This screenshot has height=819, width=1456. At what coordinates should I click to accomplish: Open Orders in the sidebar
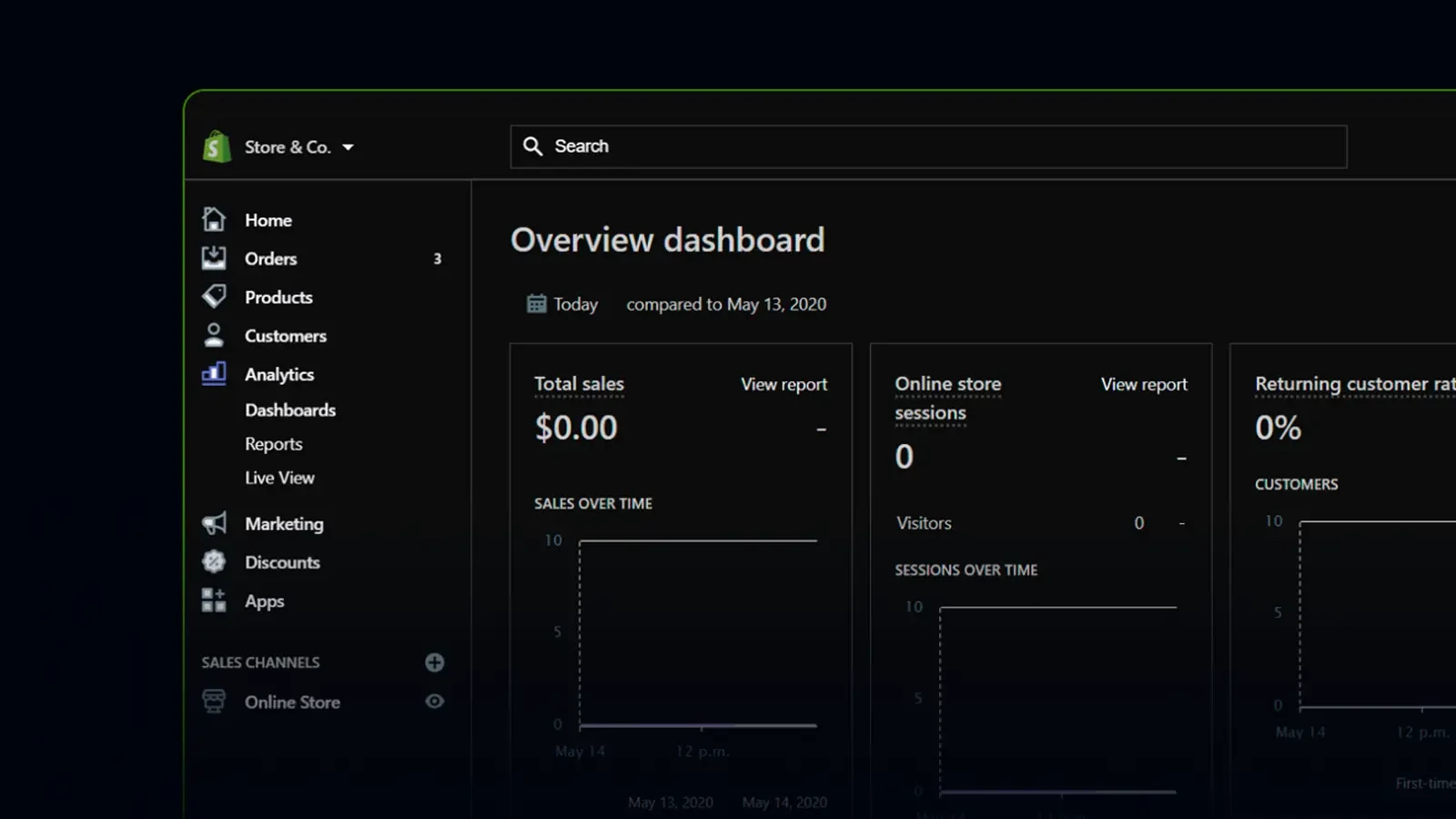(x=270, y=258)
